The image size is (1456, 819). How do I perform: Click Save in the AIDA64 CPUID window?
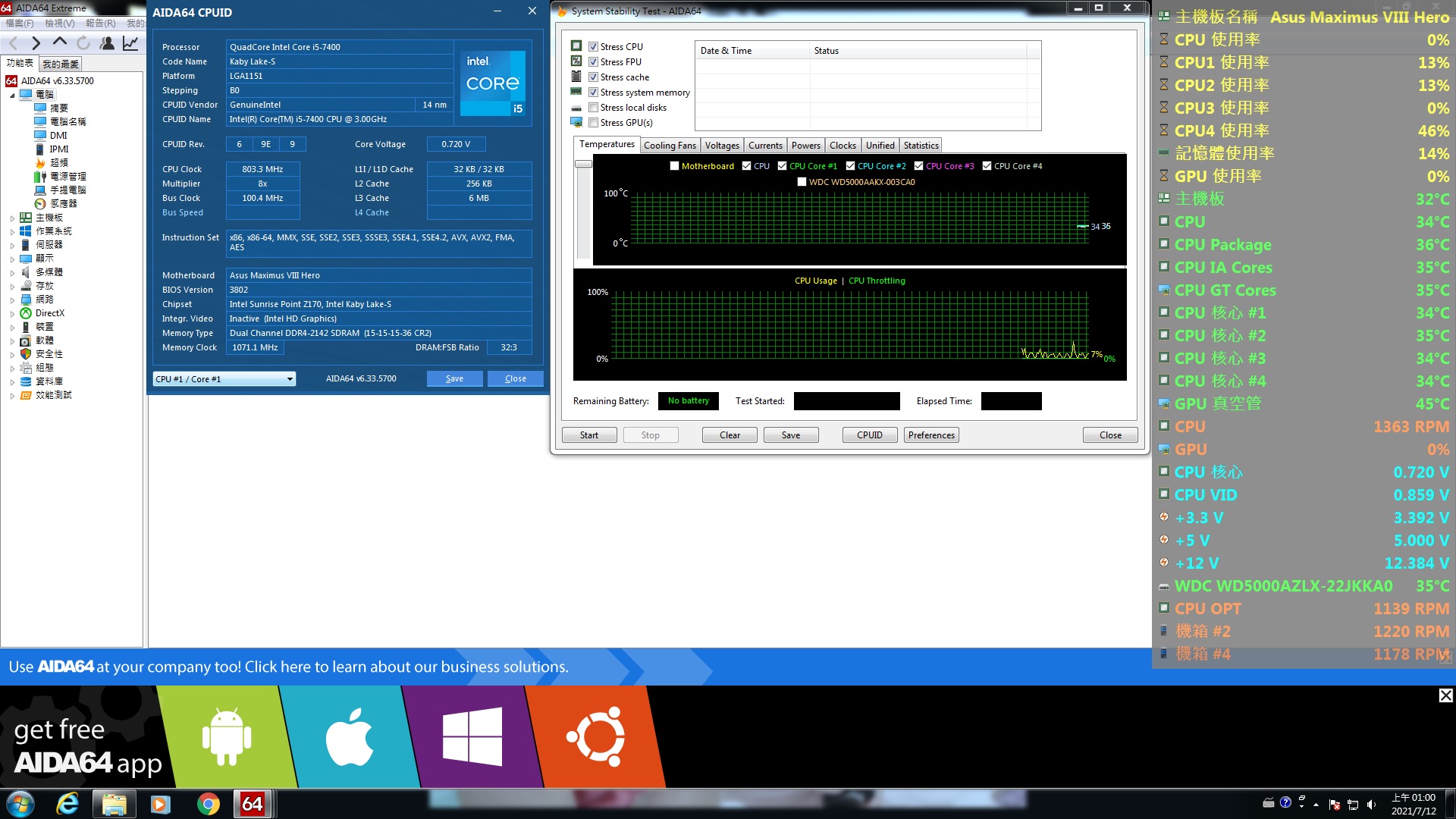pyautogui.click(x=454, y=379)
